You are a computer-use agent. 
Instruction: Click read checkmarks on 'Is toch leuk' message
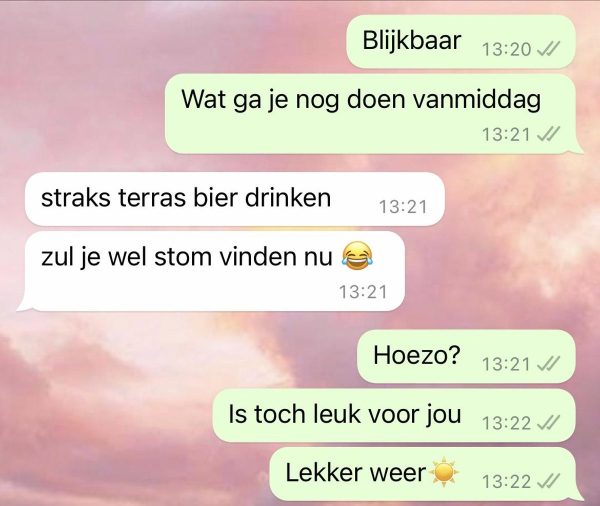coord(549,423)
